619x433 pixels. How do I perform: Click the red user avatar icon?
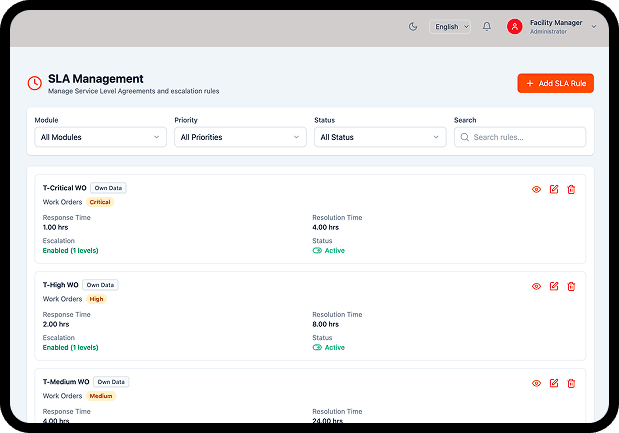[x=514, y=26]
